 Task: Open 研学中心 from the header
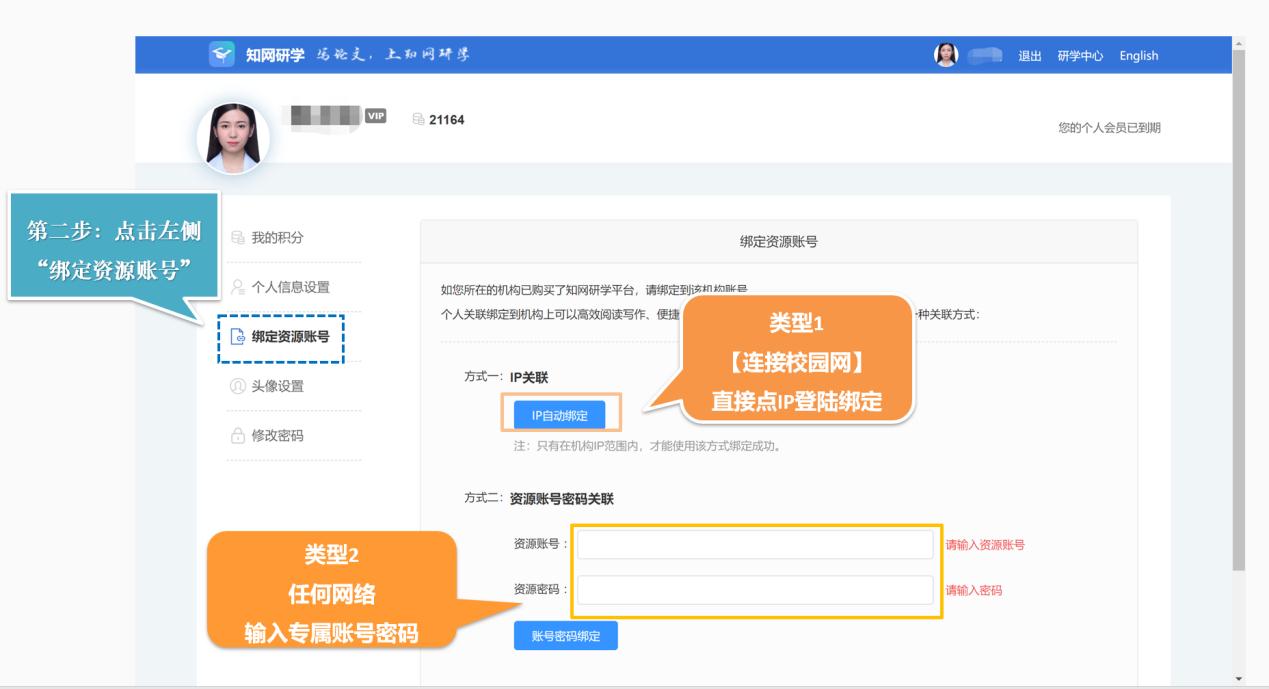click(1081, 56)
